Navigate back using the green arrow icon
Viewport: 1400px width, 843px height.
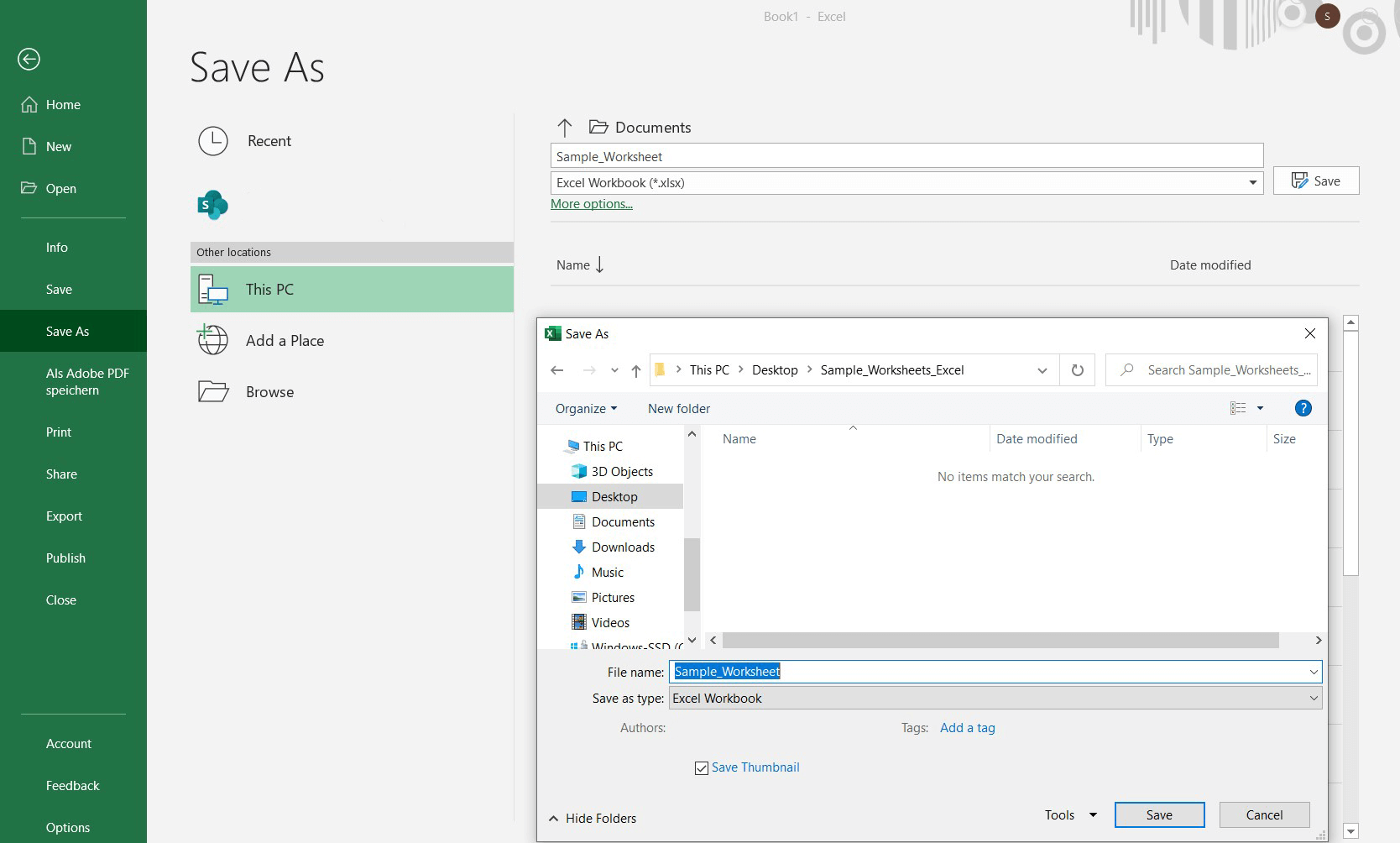pos(29,59)
